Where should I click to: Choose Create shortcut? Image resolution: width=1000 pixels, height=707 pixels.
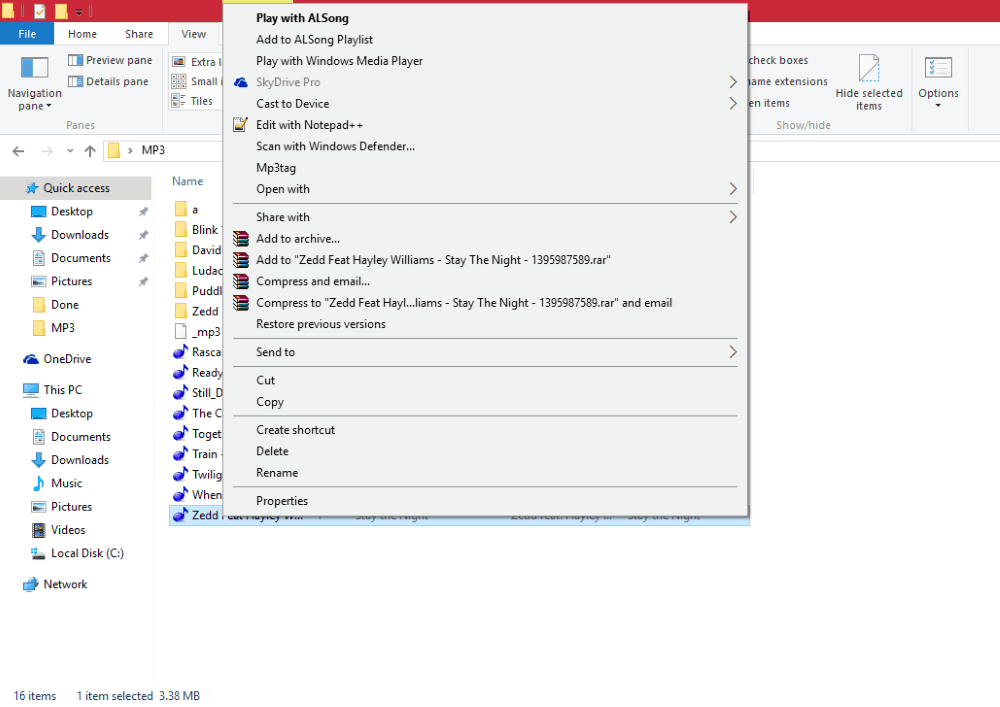click(295, 430)
